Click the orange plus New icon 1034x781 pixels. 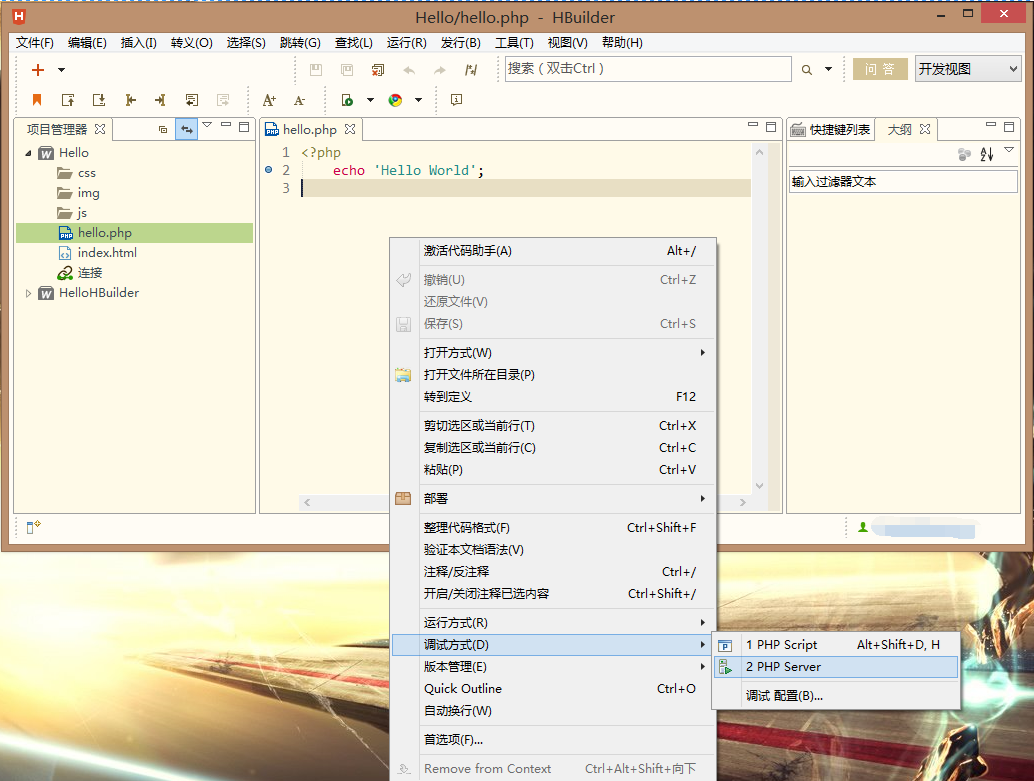pos(38,70)
